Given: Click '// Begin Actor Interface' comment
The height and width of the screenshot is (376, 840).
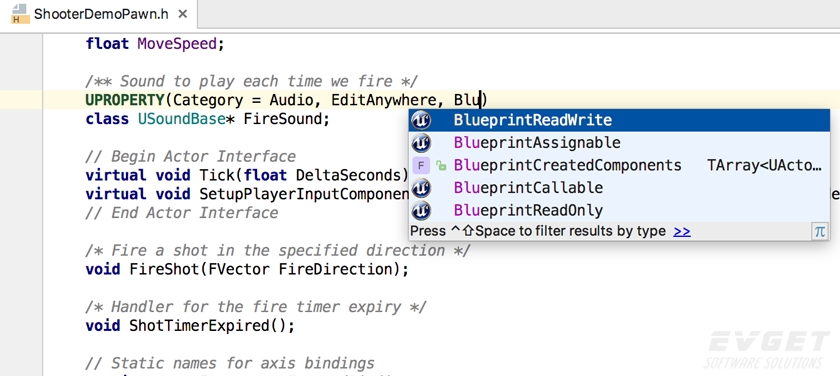Looking at the screenshot, I should click(x=190, y=156).
